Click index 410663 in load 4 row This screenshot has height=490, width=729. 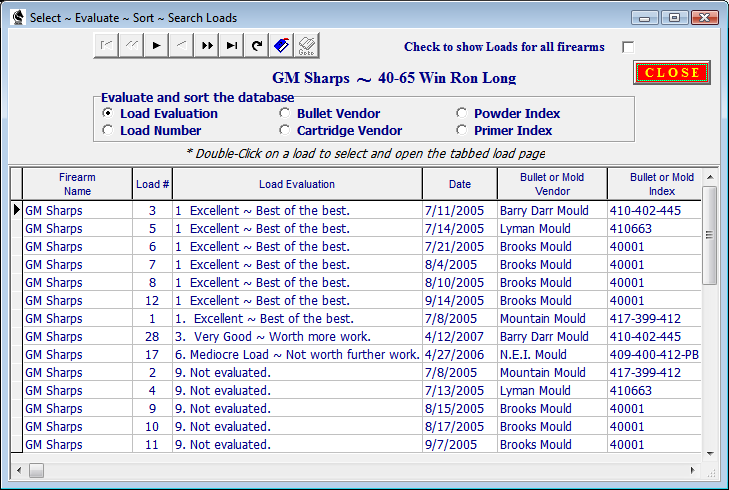[x=655, y=391]
